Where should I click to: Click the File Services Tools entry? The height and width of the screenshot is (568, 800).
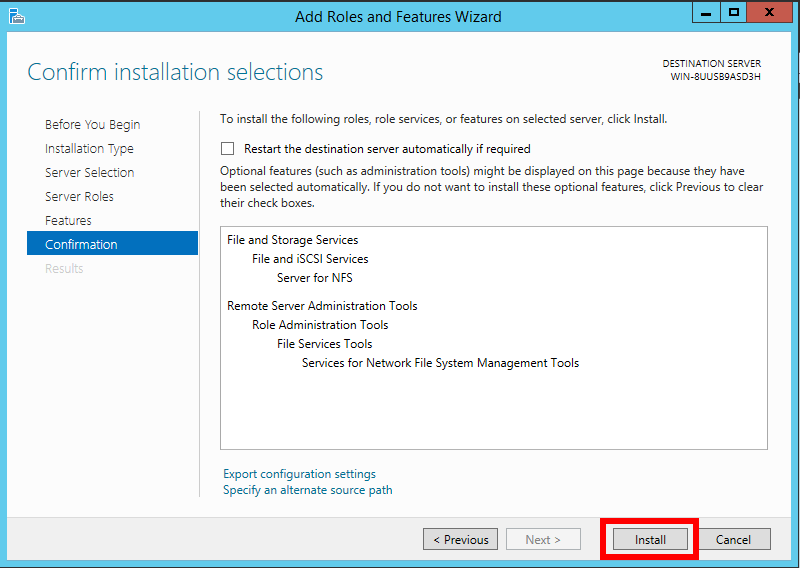tap(324, 344)
